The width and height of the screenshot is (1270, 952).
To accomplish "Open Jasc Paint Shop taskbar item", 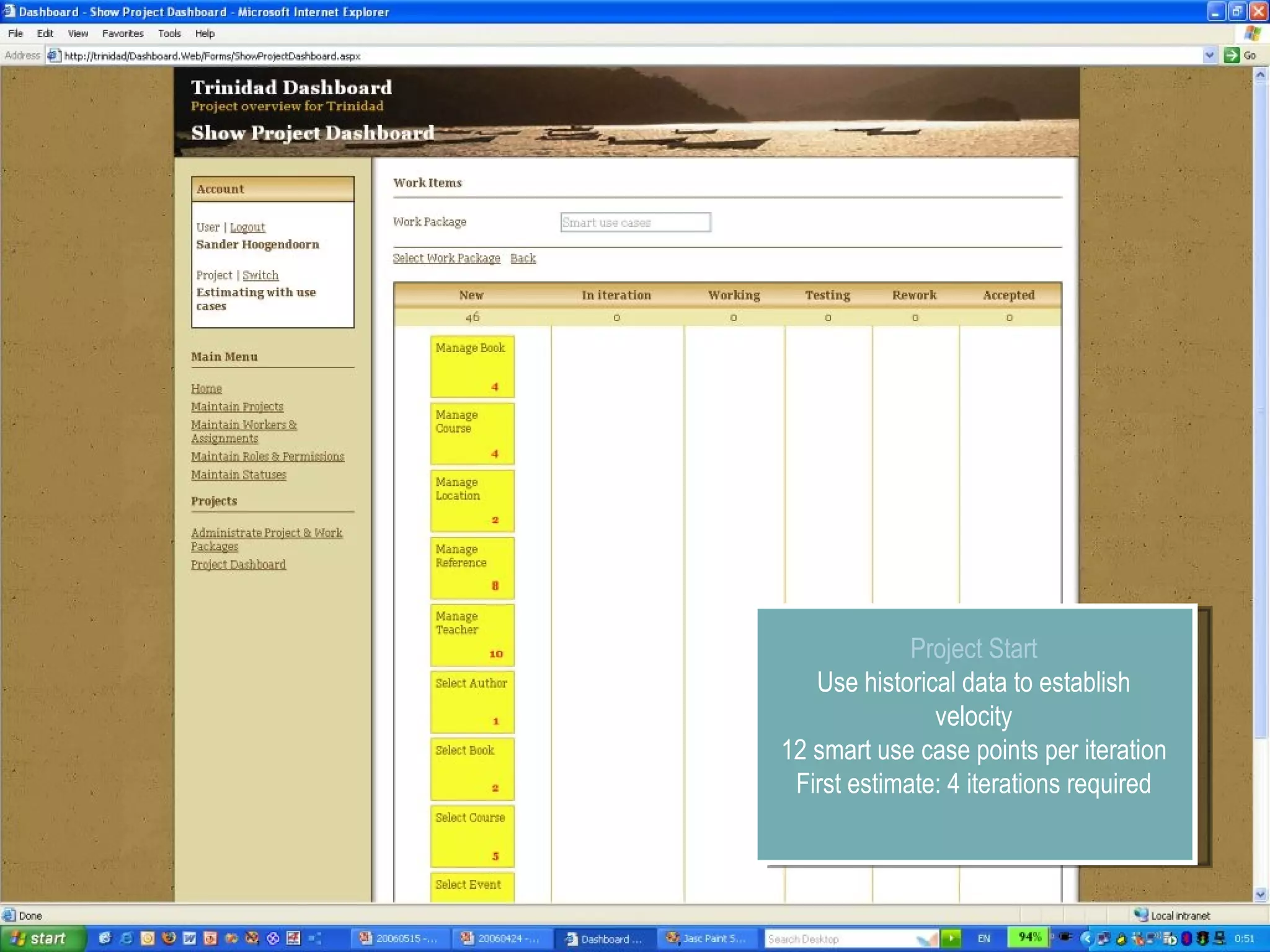I will (x=706, y=938).
